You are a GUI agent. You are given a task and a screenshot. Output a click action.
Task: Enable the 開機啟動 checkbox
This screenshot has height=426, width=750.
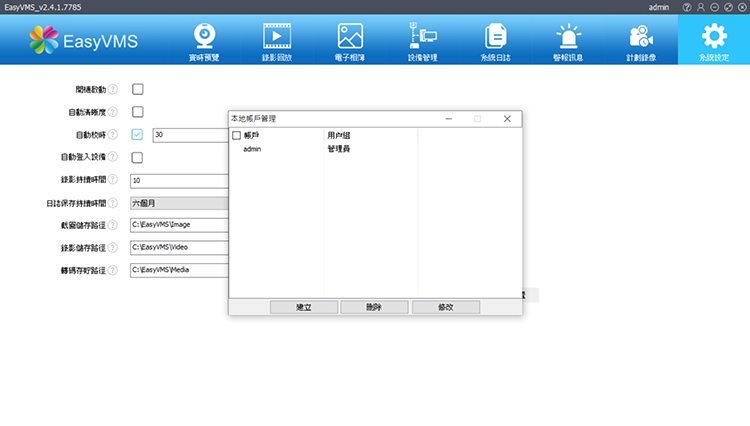(138, 89)
